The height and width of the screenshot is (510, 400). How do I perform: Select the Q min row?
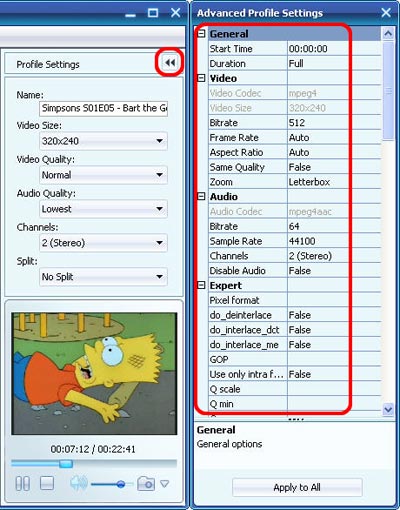(294, 404)
